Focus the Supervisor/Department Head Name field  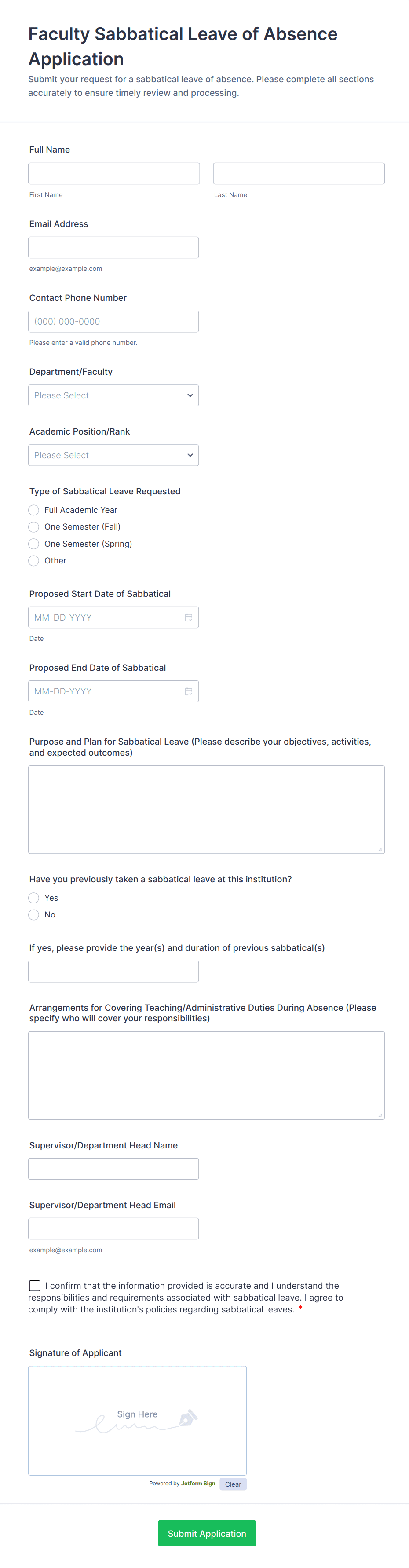(x=113, y=1169)
